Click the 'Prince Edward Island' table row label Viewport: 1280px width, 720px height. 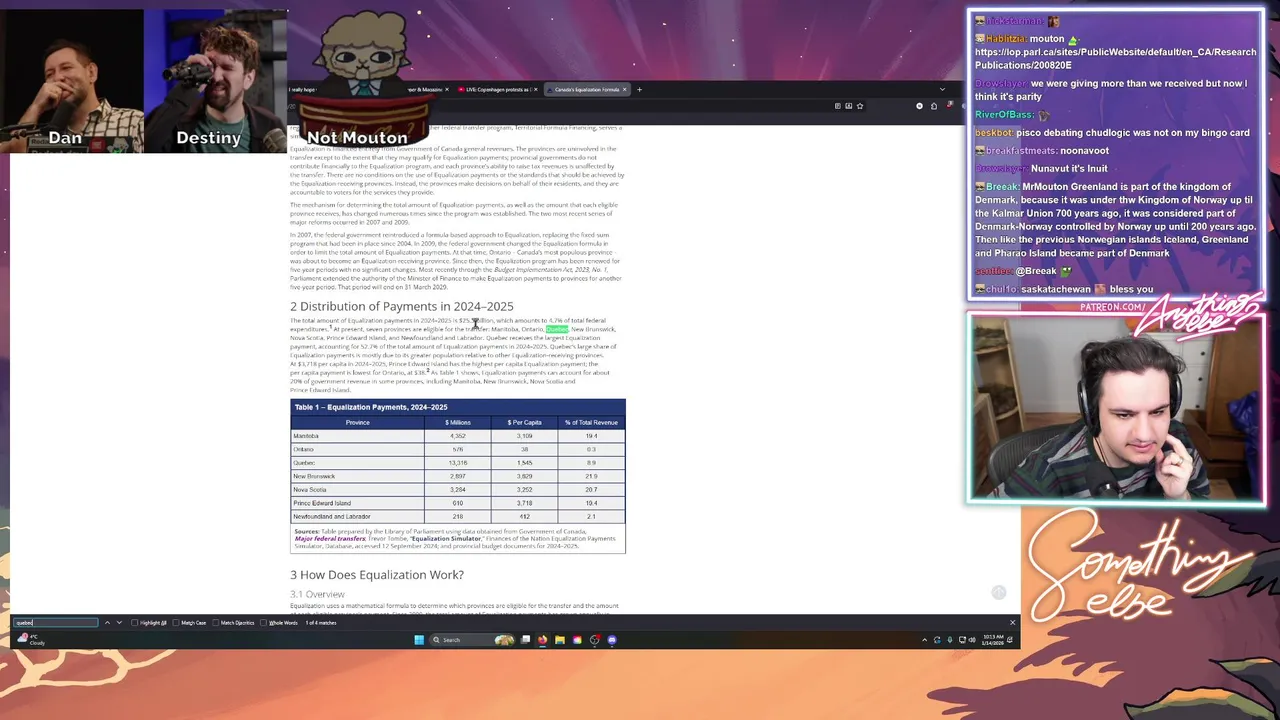click(x=322, y=503)
